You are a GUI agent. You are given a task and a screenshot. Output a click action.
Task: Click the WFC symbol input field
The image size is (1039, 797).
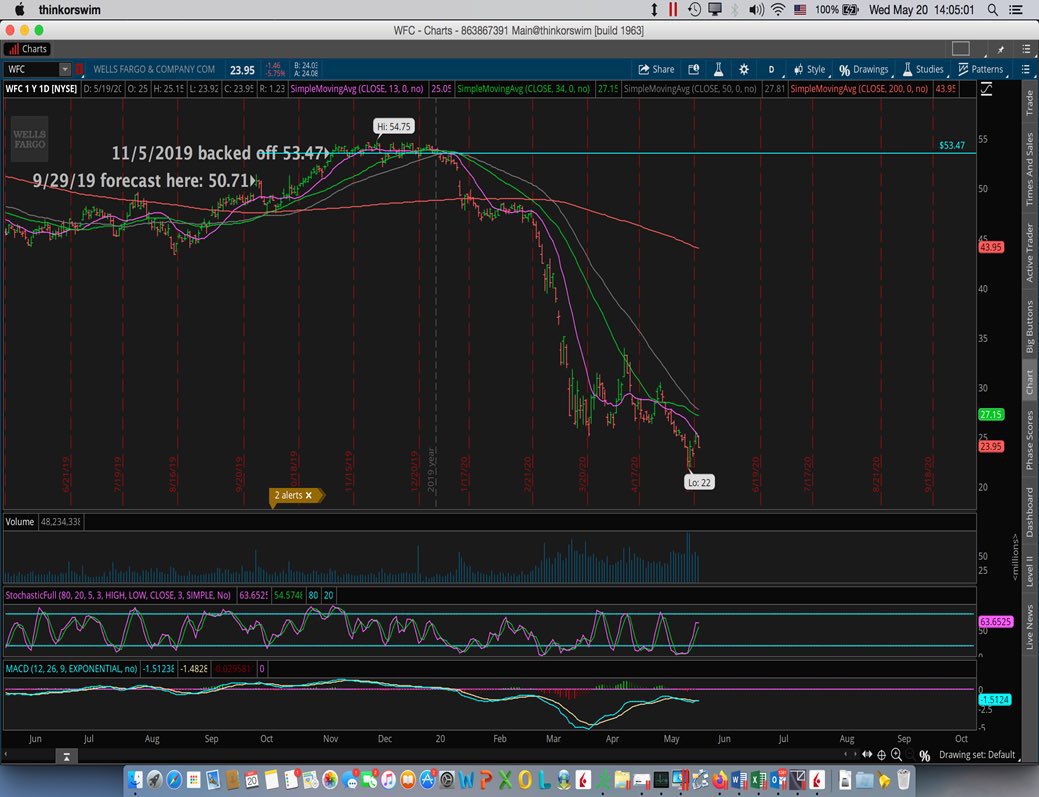pyautogui.click(x=31, y=70)
